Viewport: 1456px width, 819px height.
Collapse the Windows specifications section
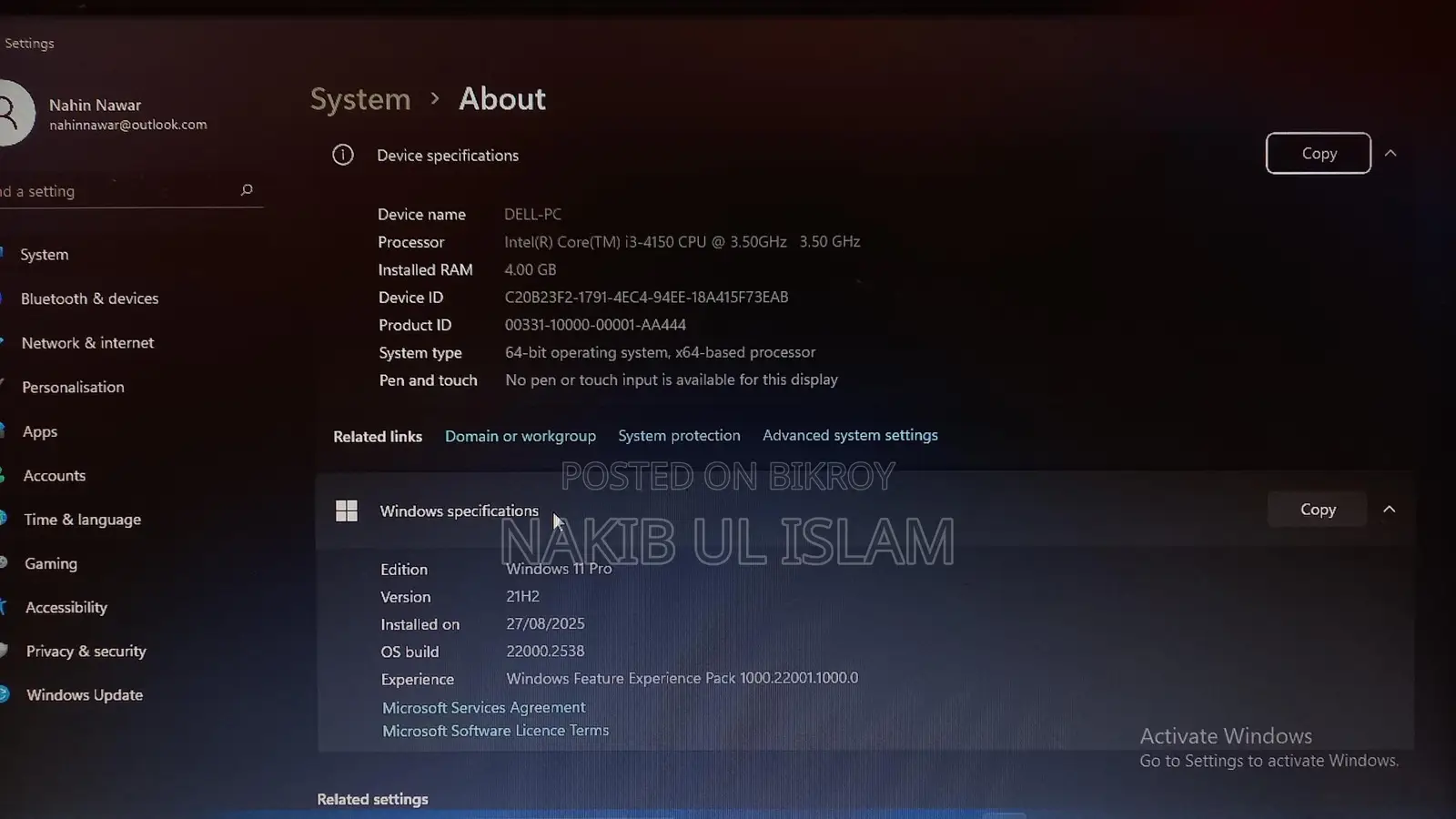[1390, 509]
